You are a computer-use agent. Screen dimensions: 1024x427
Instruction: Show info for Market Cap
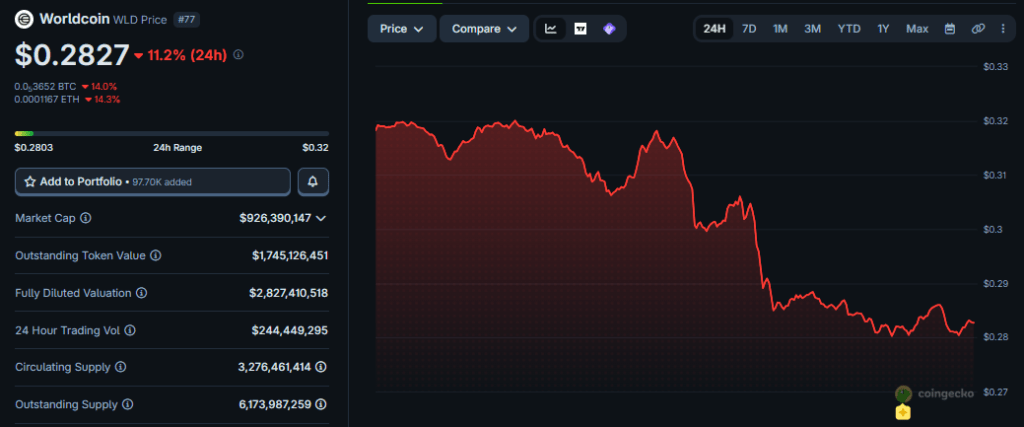click(86, 218)
